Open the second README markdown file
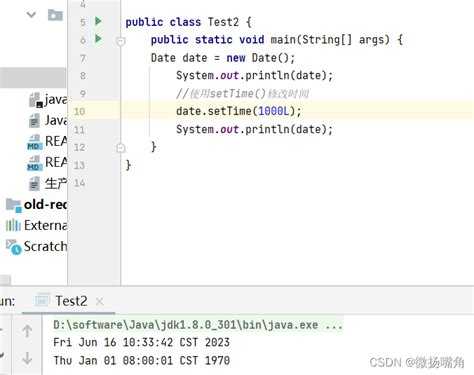The width and height of the screenshot is (474, 375). tap(48, 163)
